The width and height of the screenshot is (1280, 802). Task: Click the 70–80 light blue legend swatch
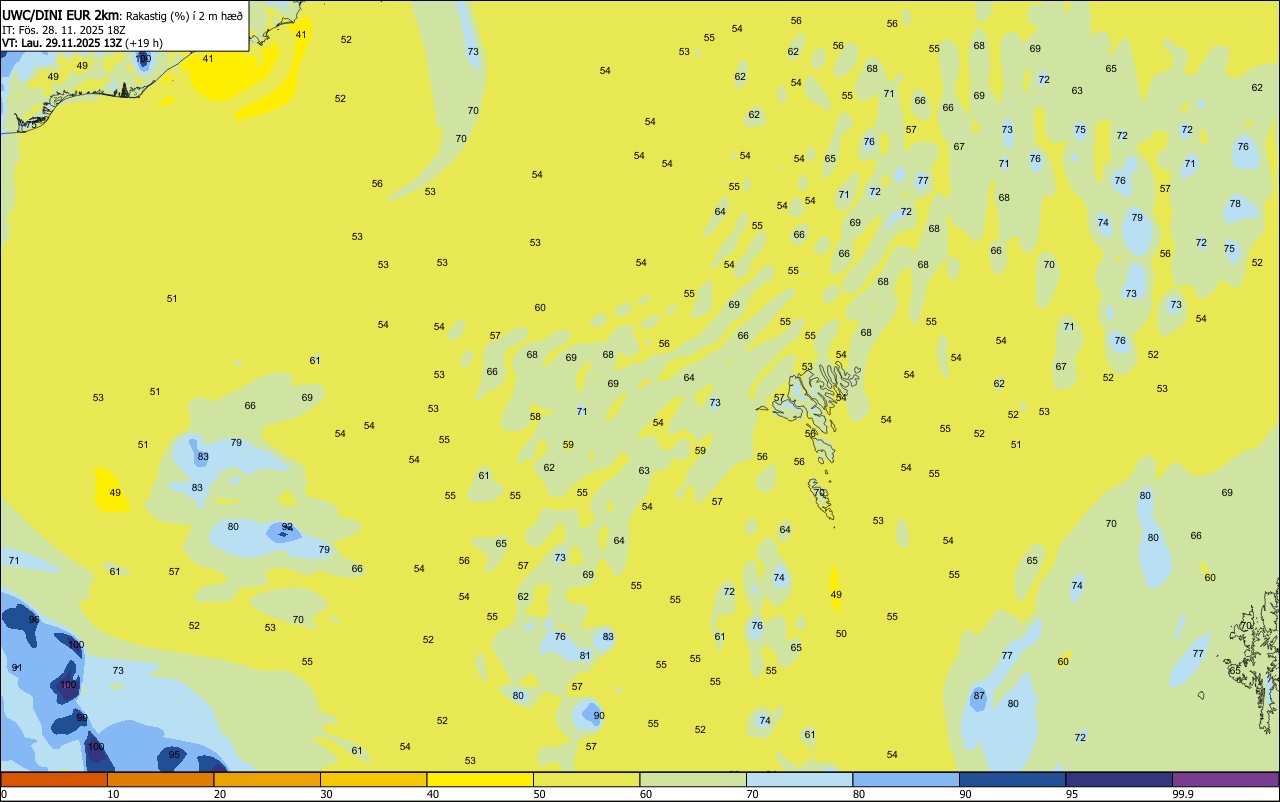pos(799,779)
